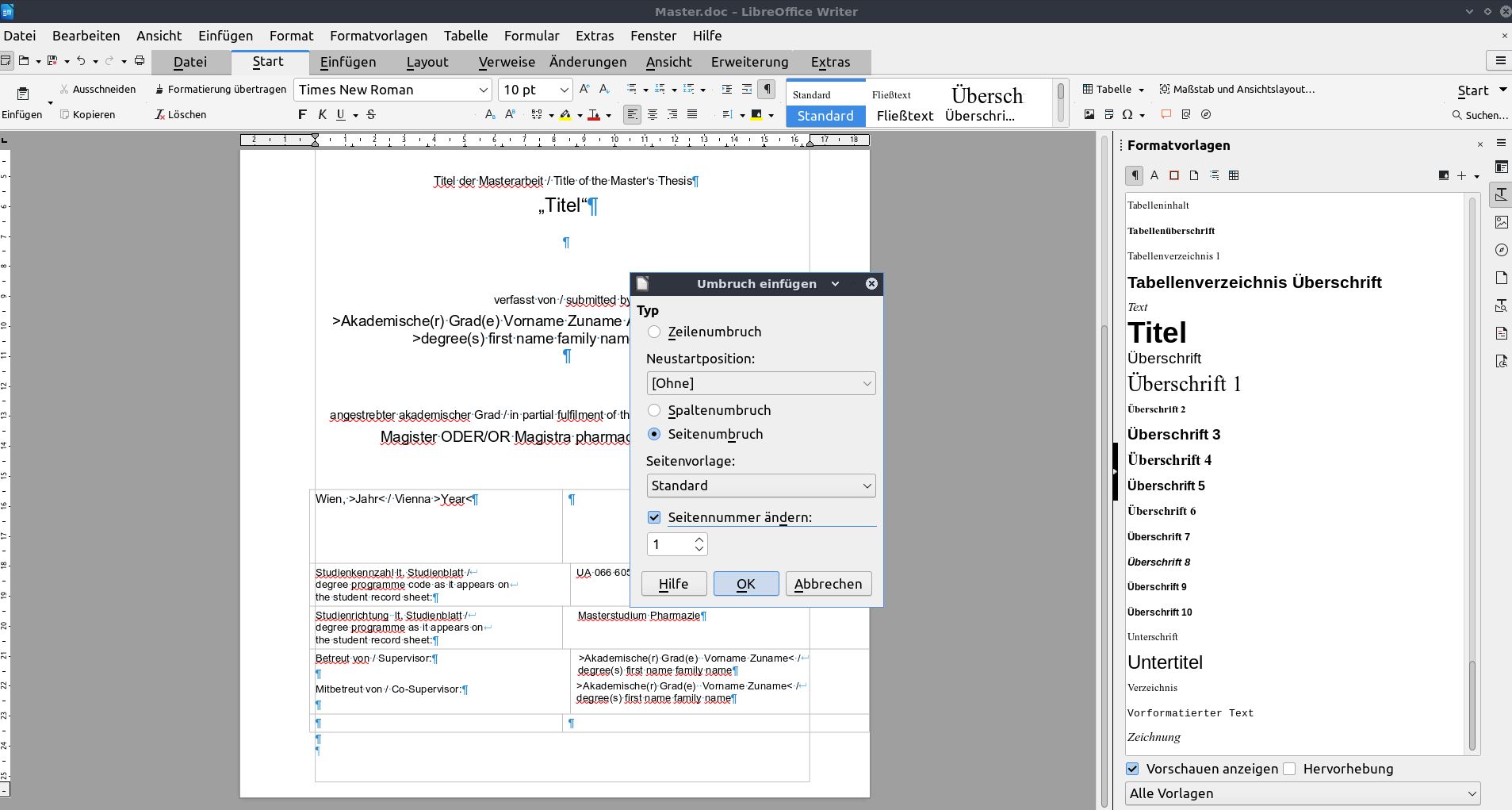Expand the Einfügen paste dropdown arrow
Viewport: 1512px width, 810px height.
pyautogui.click(x=50, y=102)
